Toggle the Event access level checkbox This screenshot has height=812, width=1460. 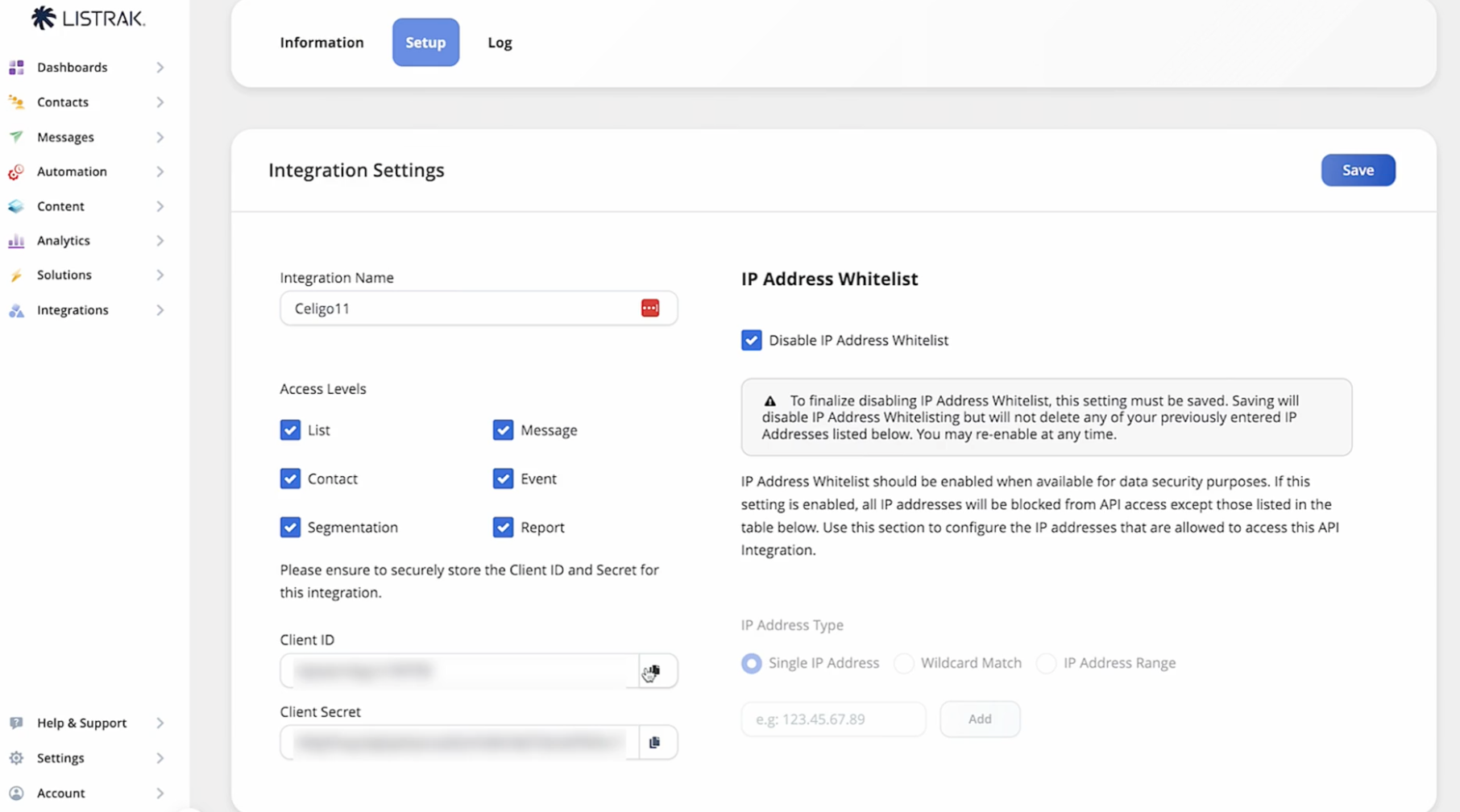(503, 478)
